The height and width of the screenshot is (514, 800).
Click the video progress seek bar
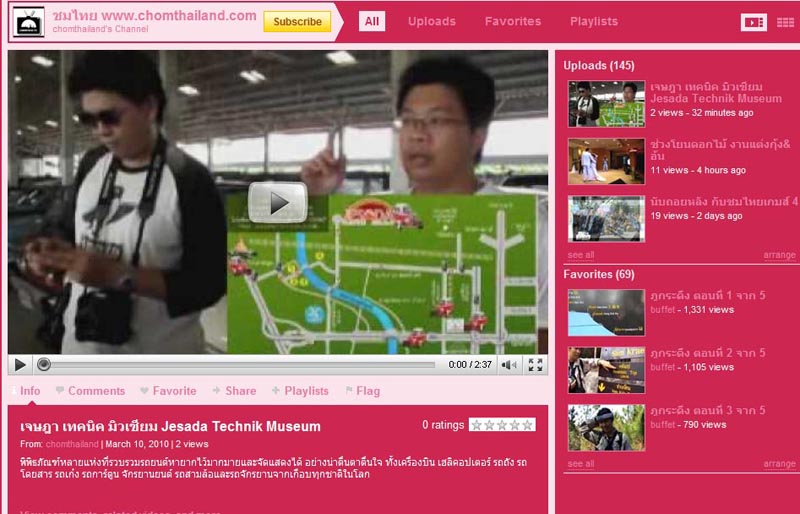pyautogui.click(x=237, y=364)
